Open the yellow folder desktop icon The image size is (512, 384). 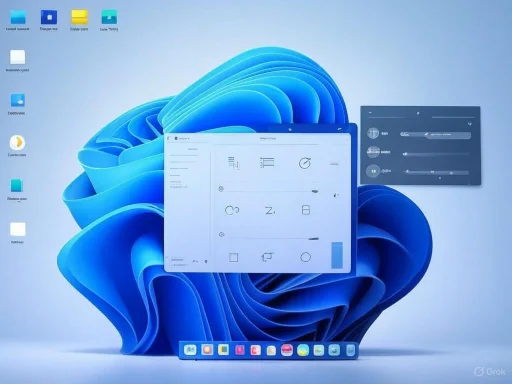point(79,17)
